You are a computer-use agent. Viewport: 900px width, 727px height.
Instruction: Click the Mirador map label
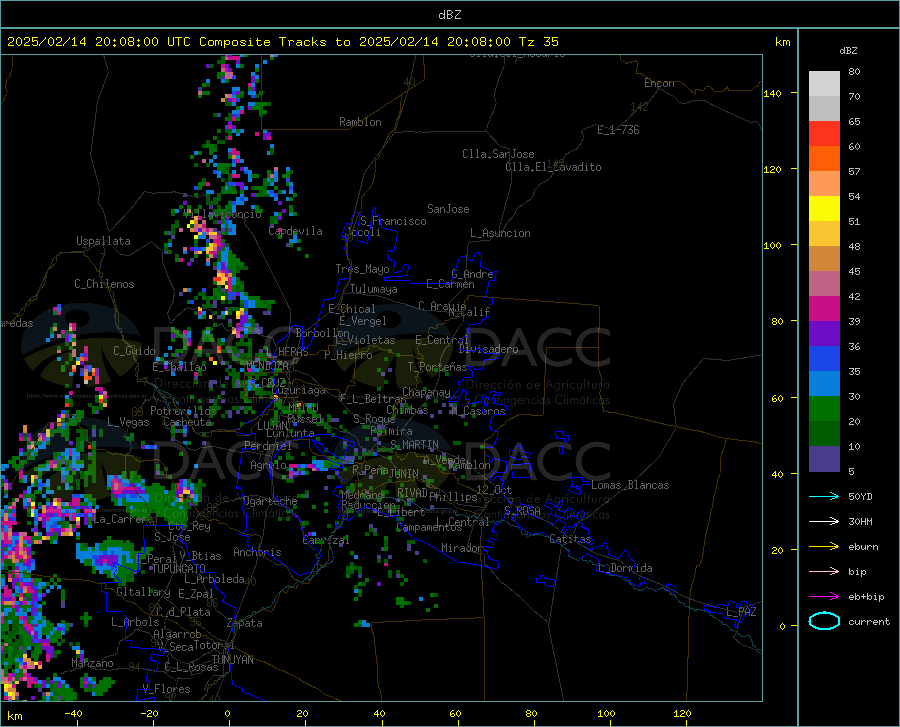click(461, 548)
